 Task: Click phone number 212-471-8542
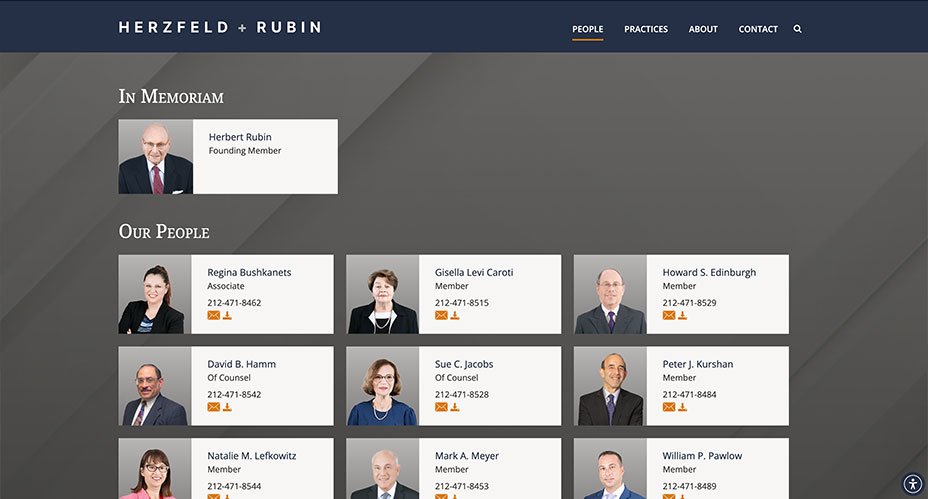[x=234, y=394]
